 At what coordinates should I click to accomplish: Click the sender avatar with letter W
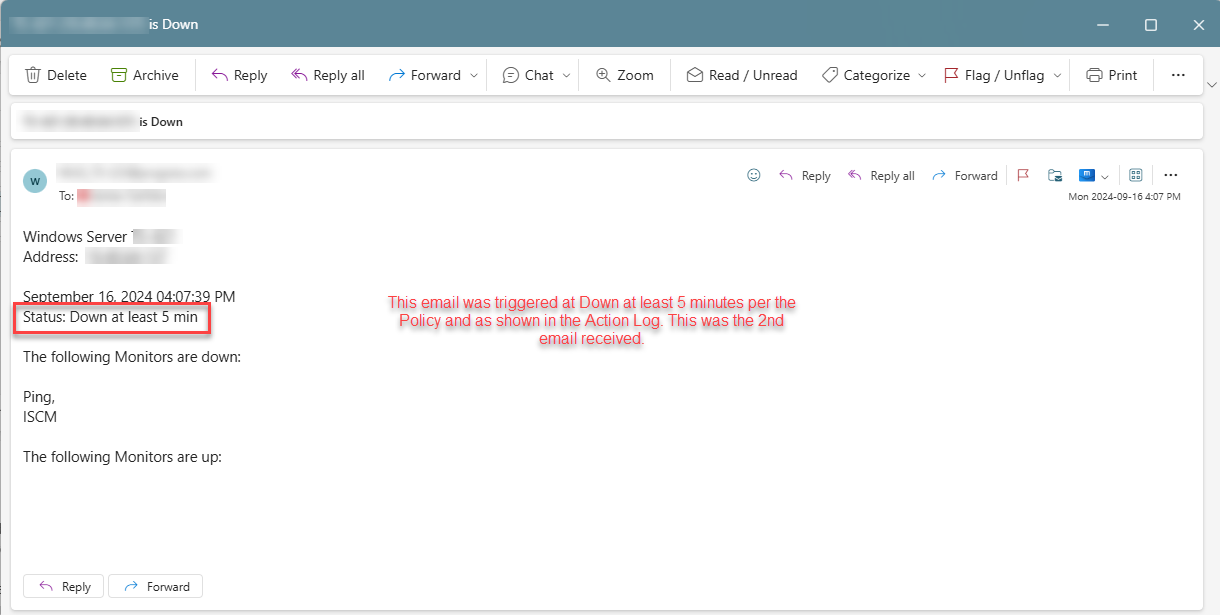point(35,181)
